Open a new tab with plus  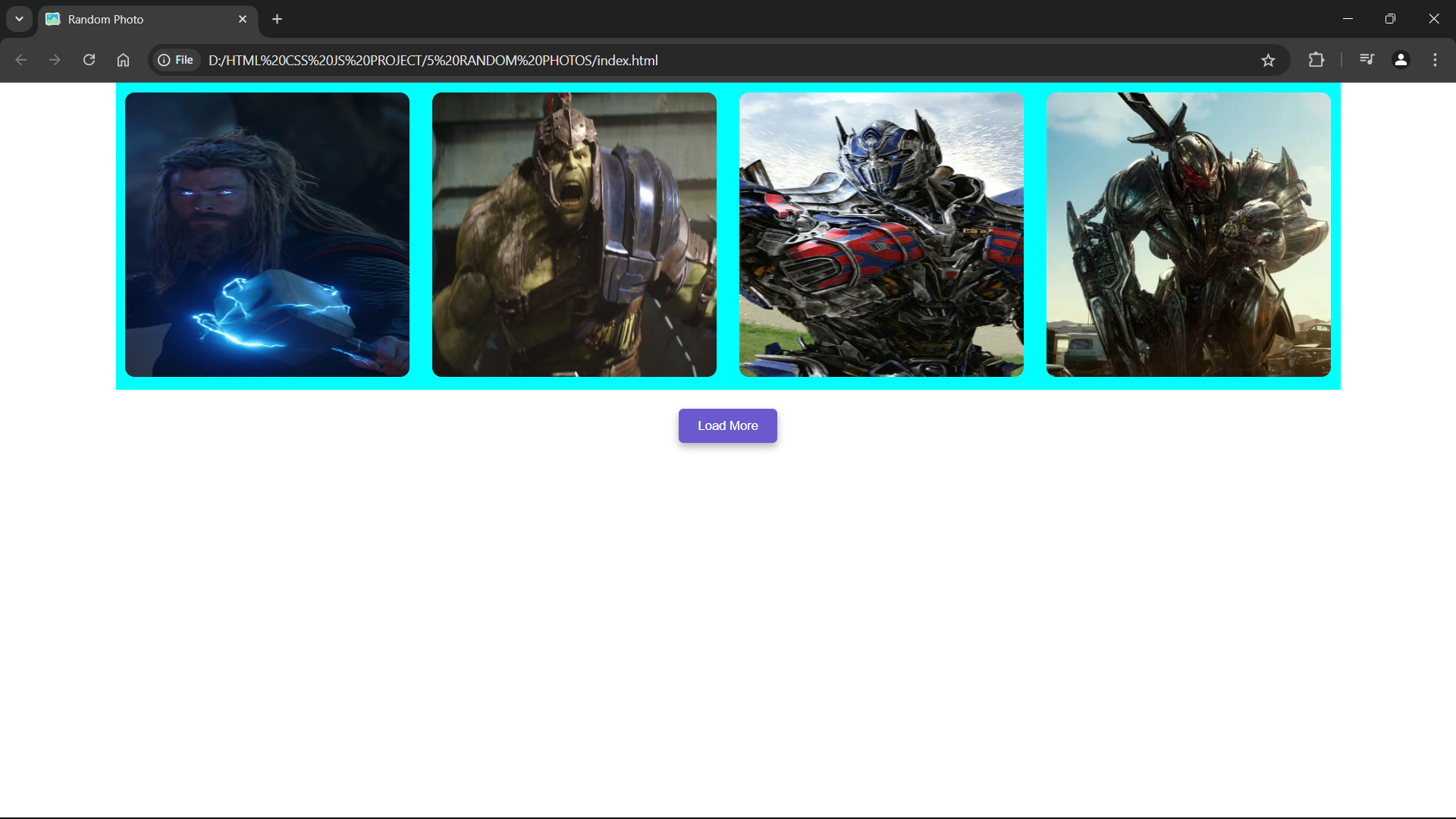click(x=277, y=19)
